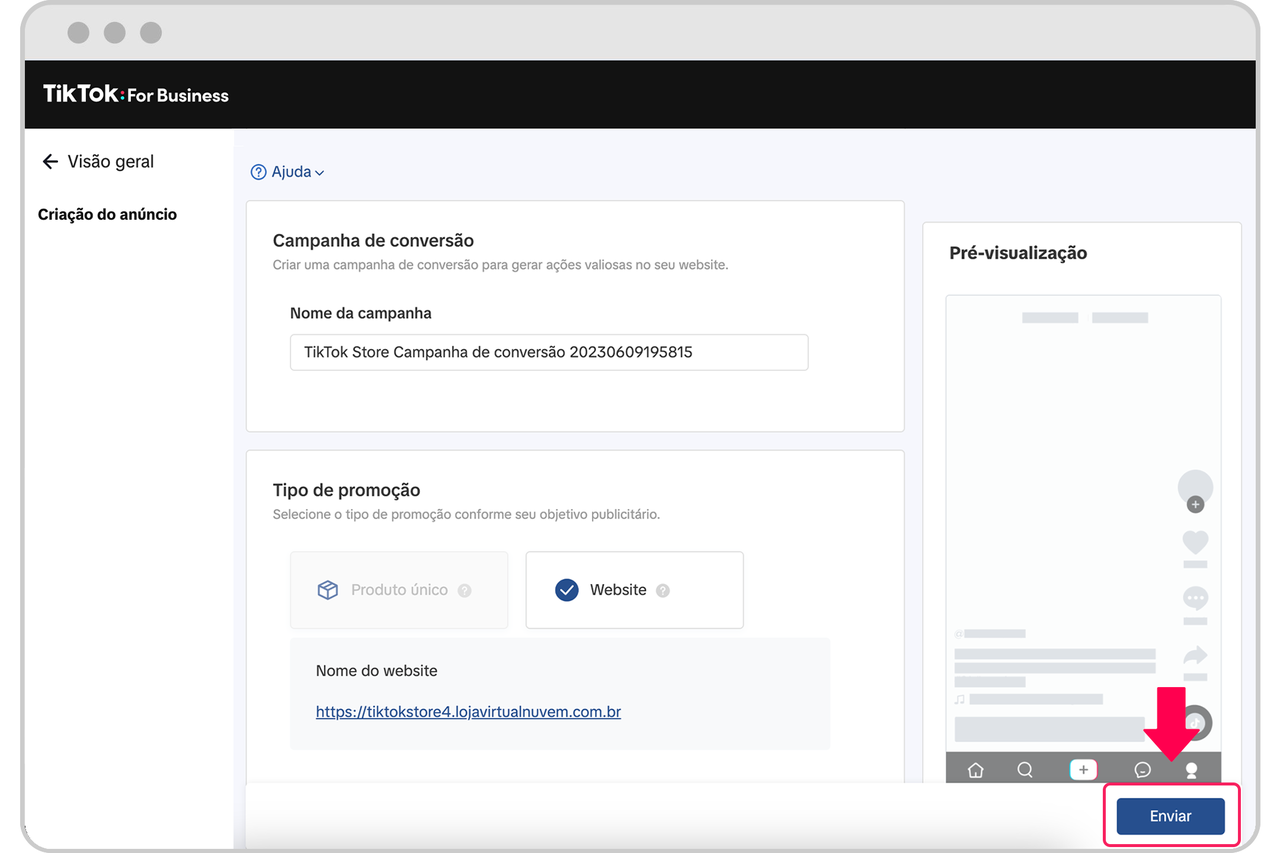Expand the Ajuda dropdown chevron
Screen dimensions: 1280x853
tap(320, 173)
